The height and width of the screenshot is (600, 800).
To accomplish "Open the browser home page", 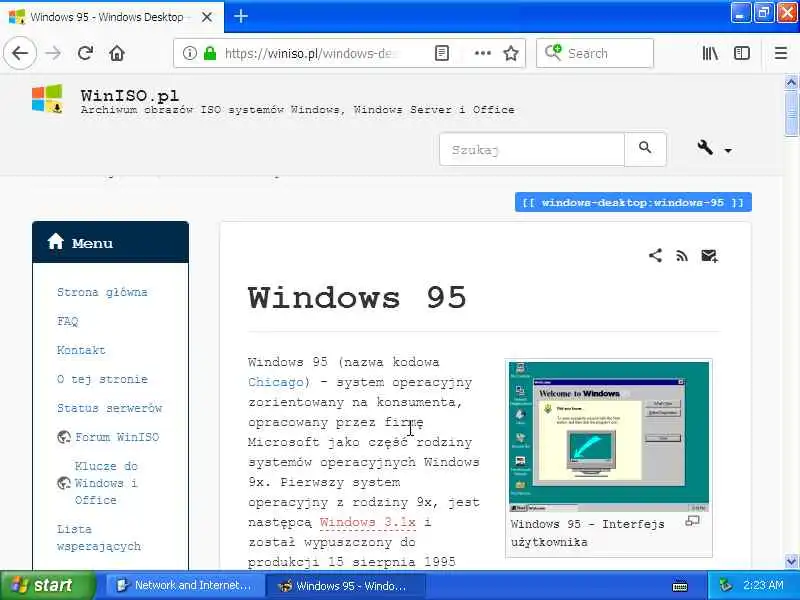I will pos(117,53).
